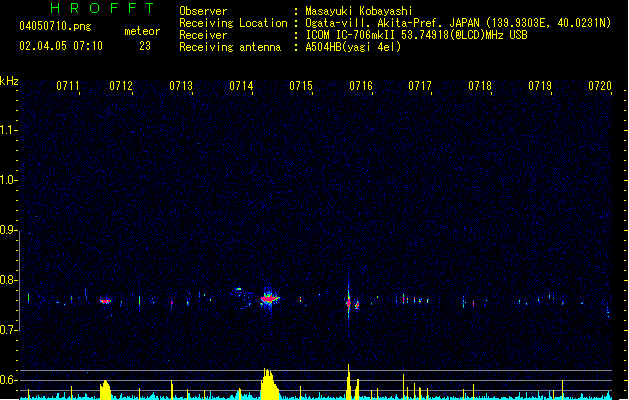Viewport: 629px width, 400px height.
Task: Click the observer name Masayuki Kobayashi
Action: [x=359, y=11]
